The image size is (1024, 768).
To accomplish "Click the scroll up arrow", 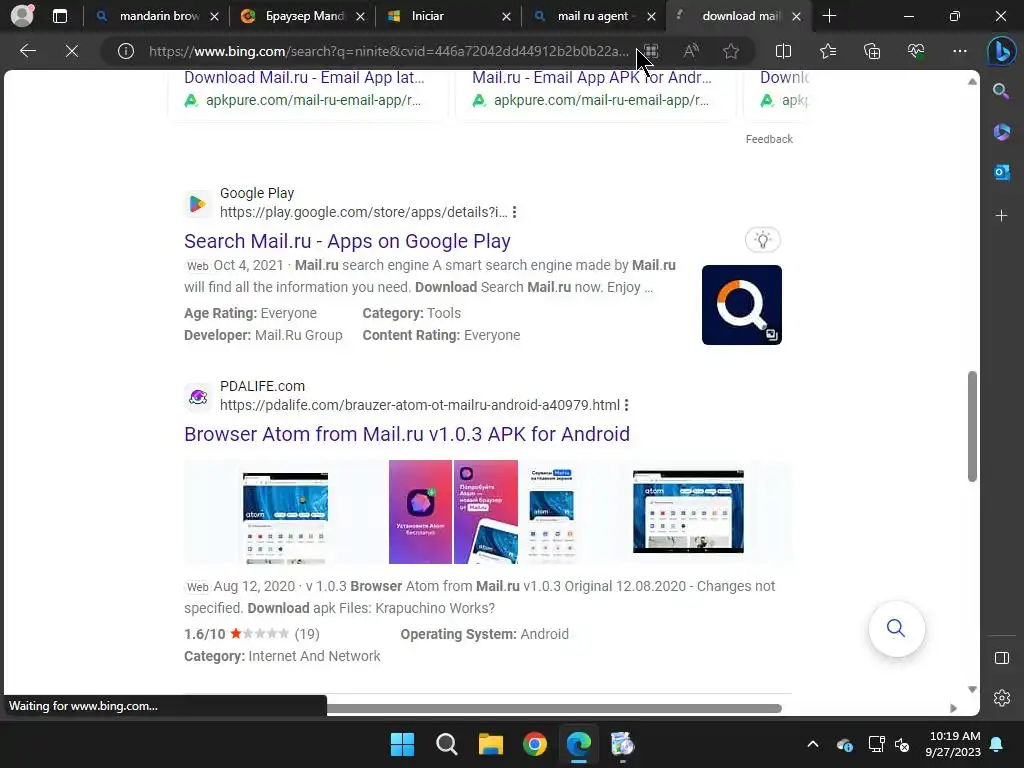I will pos(972,82).
